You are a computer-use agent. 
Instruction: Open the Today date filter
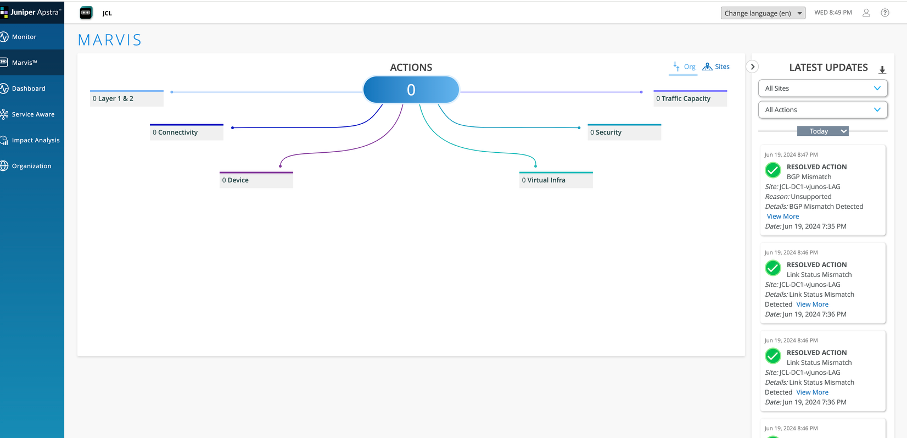click(x=822, y=131)
